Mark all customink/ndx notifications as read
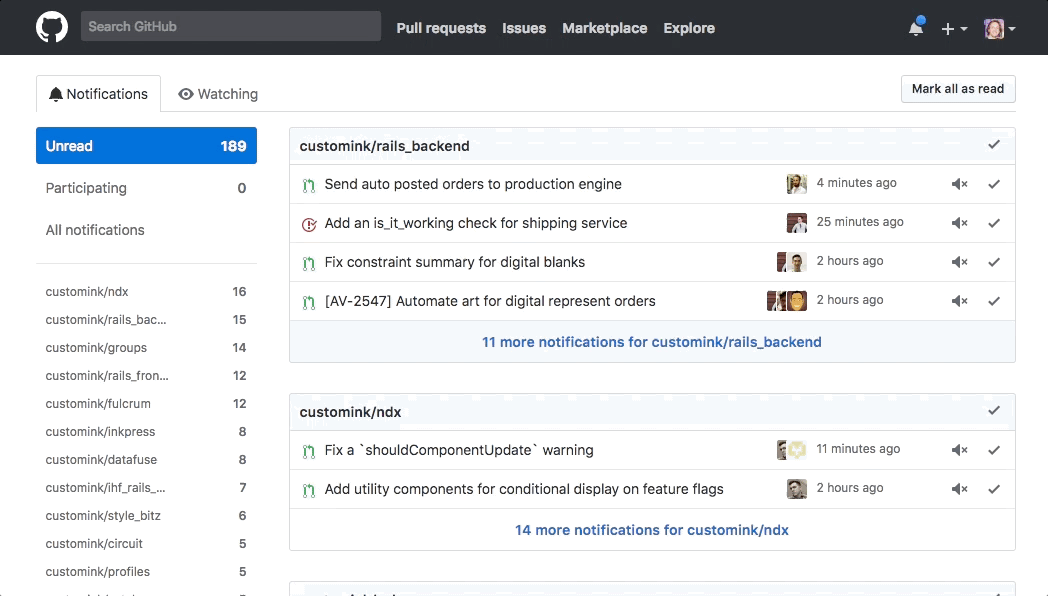1048x596 pixels. coord(994,411)
